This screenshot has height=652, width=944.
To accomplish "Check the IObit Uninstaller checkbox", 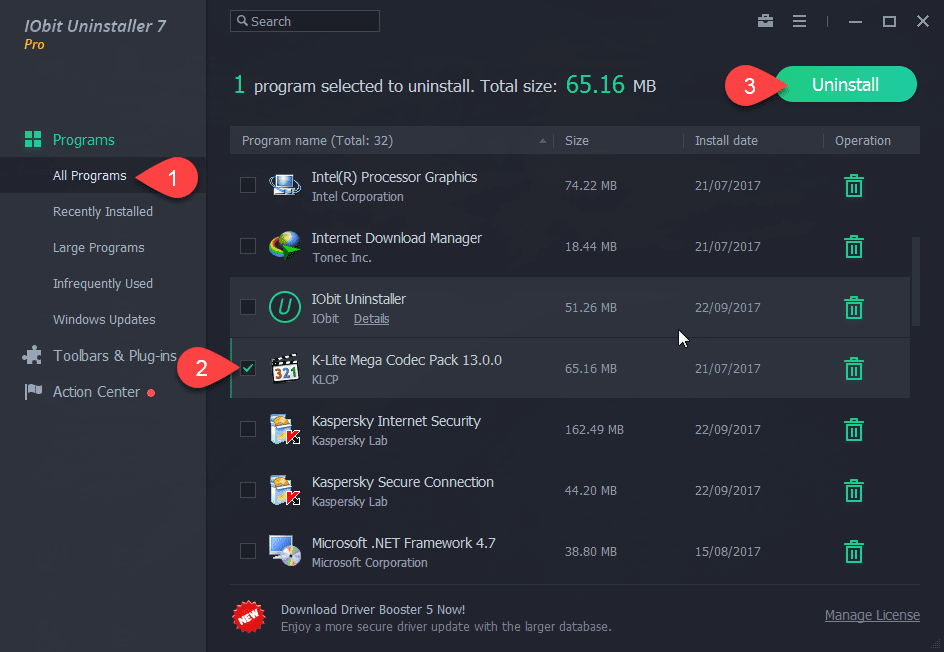I will (248, 307).
